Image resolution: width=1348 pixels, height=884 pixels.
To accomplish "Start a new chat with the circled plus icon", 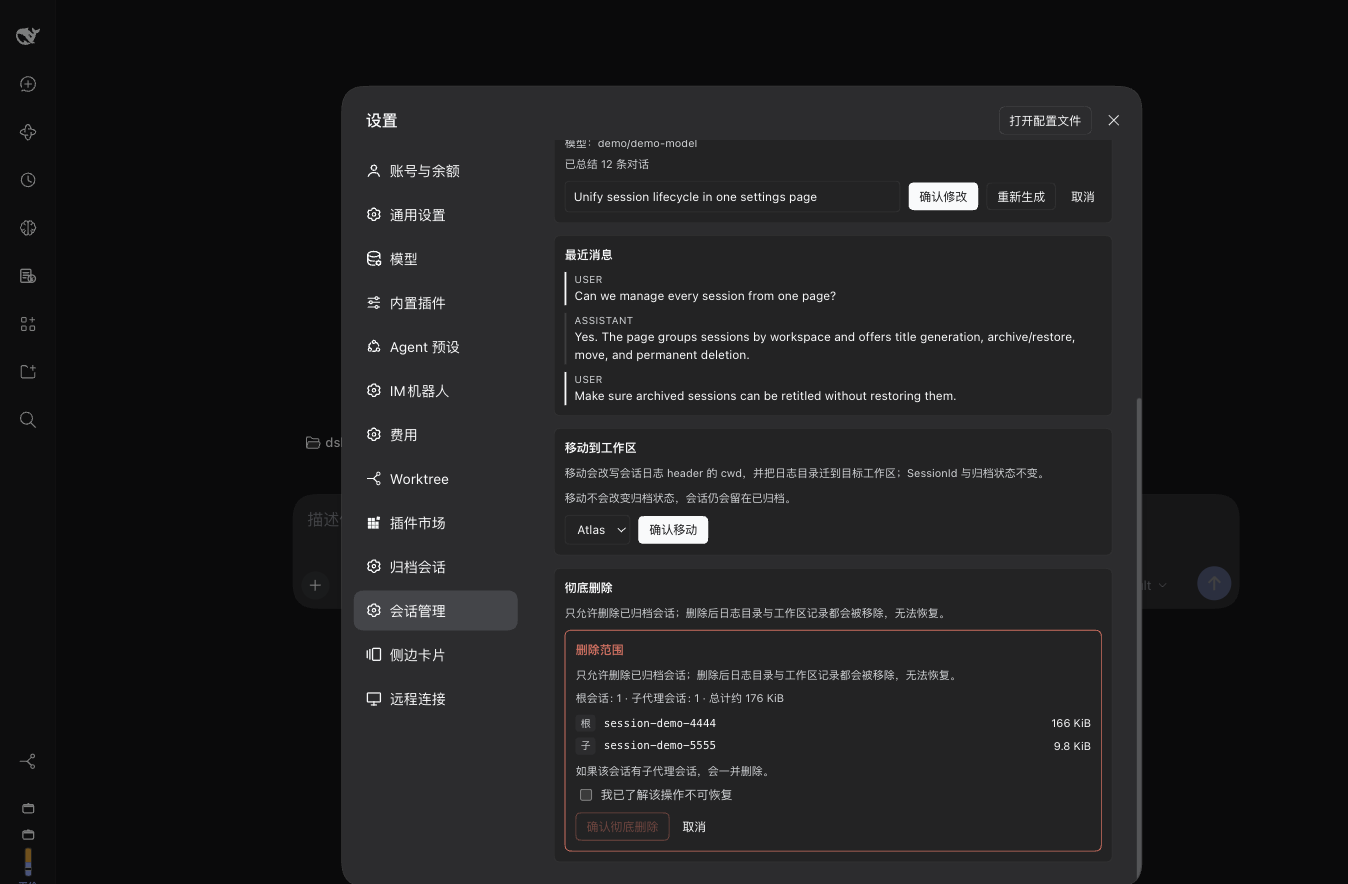I will coord(28,84).
